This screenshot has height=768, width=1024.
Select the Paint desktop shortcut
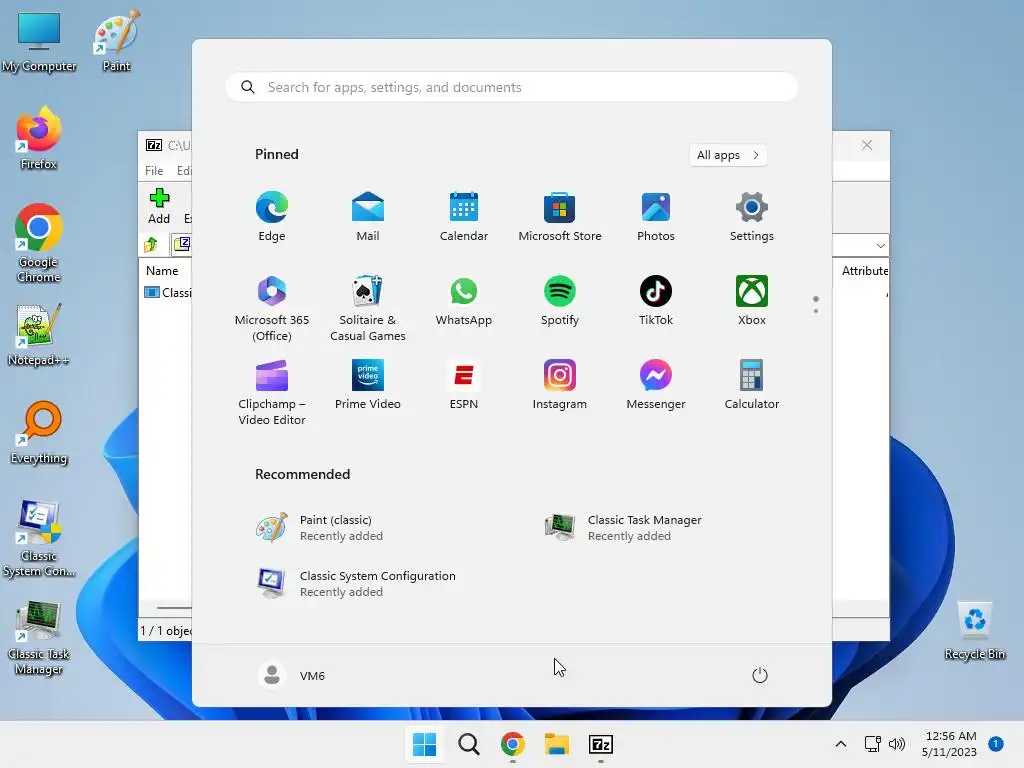point(116,41)
